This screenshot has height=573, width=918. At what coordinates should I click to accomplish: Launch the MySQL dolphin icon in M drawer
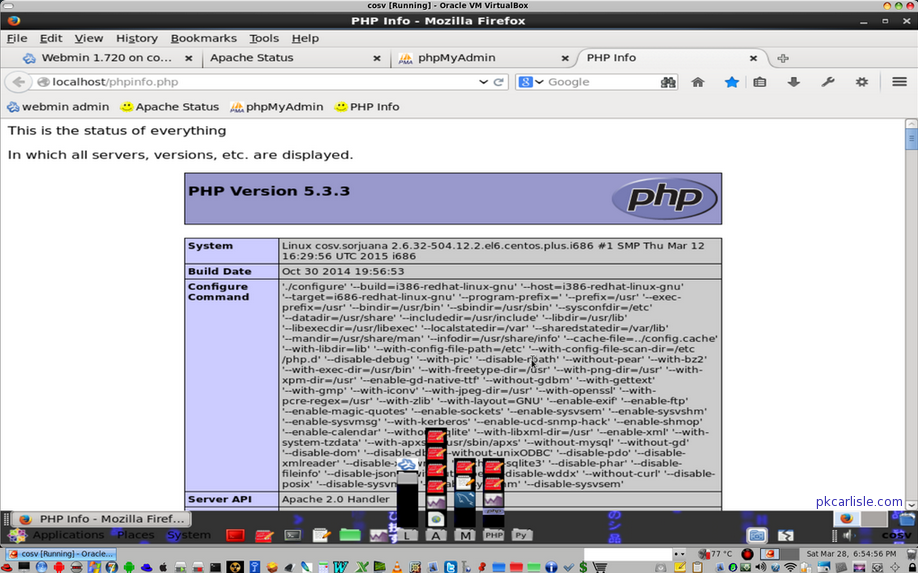465,500
